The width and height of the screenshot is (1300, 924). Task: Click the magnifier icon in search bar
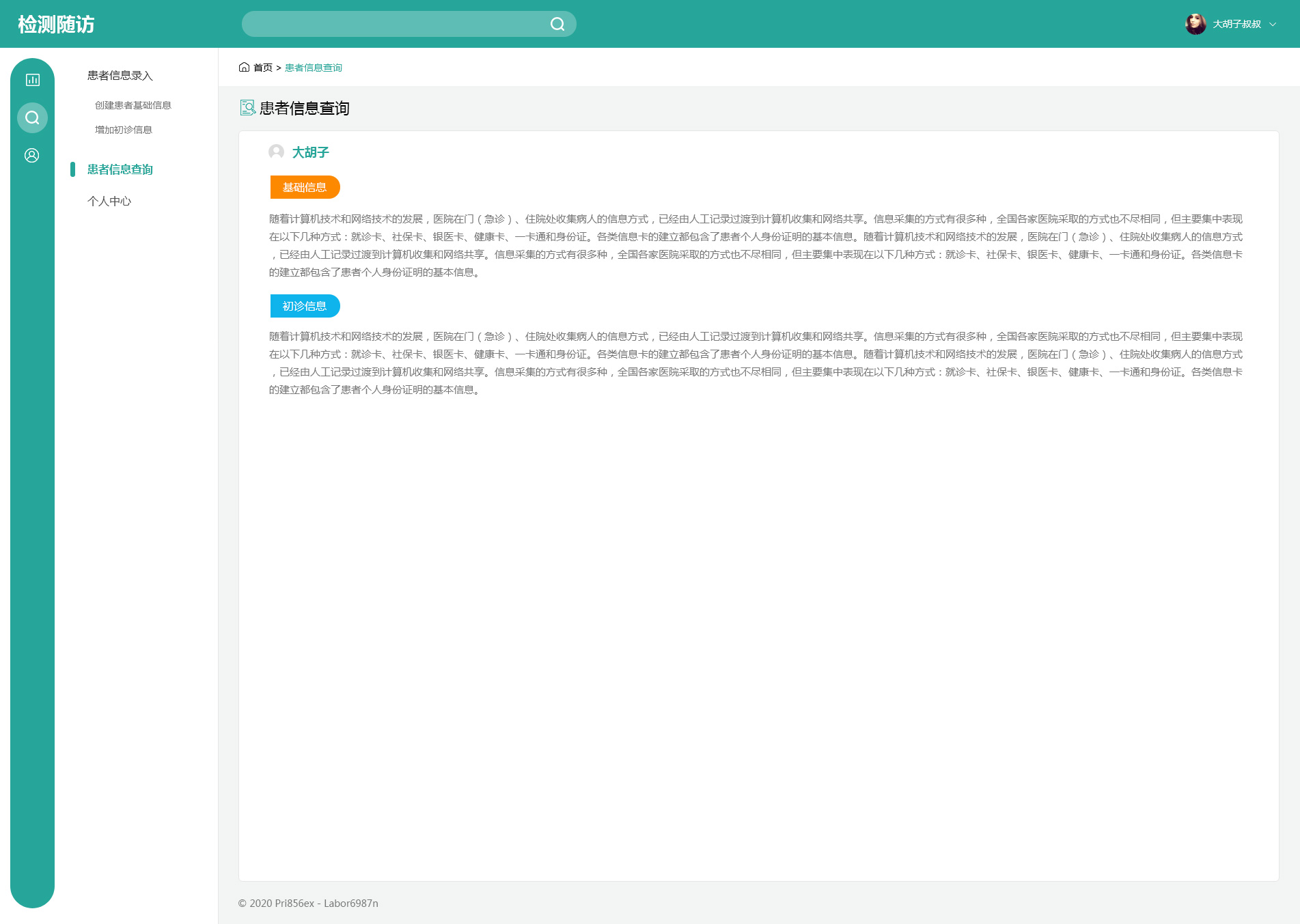pos(557,25)
